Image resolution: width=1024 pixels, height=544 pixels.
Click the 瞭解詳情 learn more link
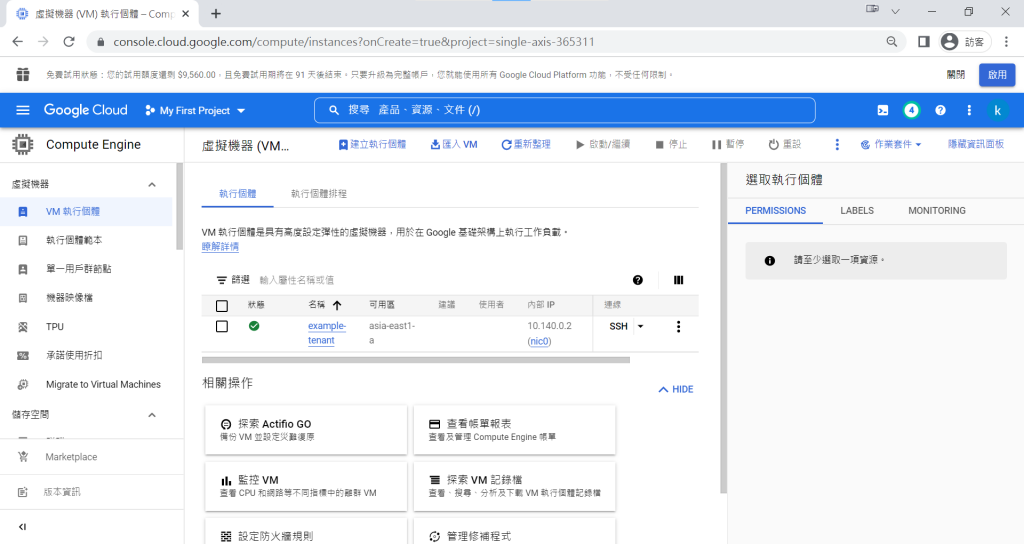(220, 247)
